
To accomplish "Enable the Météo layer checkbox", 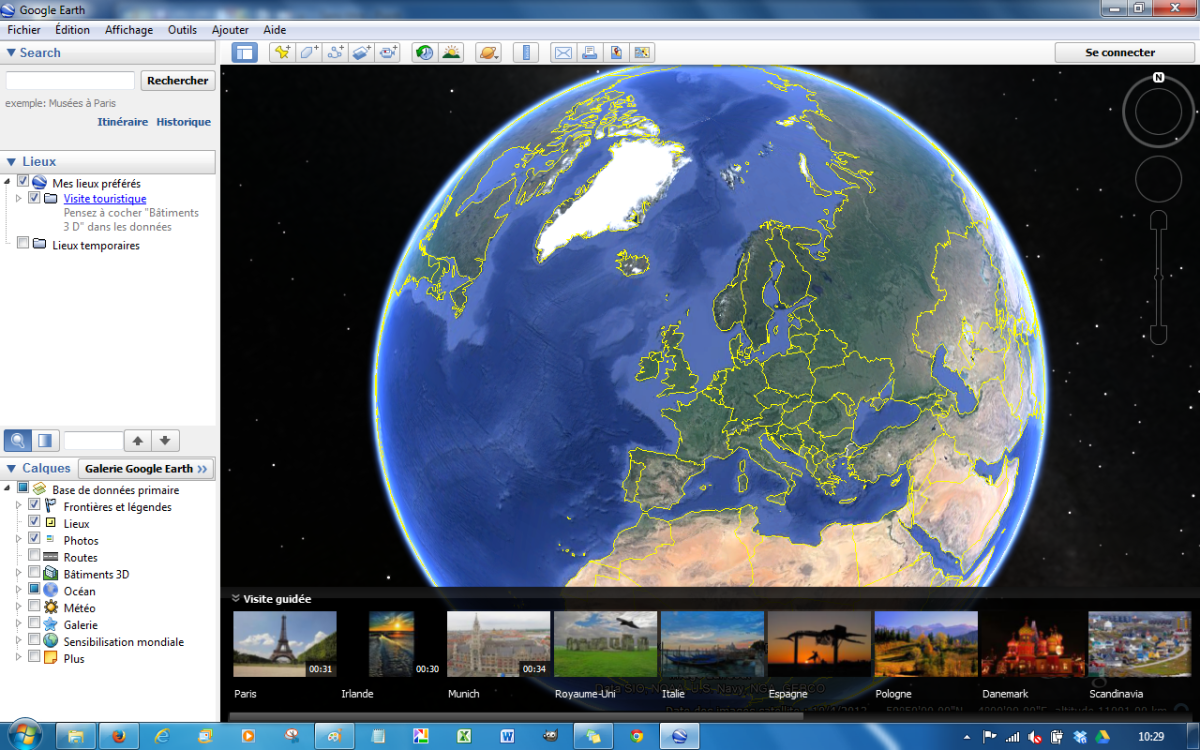I will (34, 607).
